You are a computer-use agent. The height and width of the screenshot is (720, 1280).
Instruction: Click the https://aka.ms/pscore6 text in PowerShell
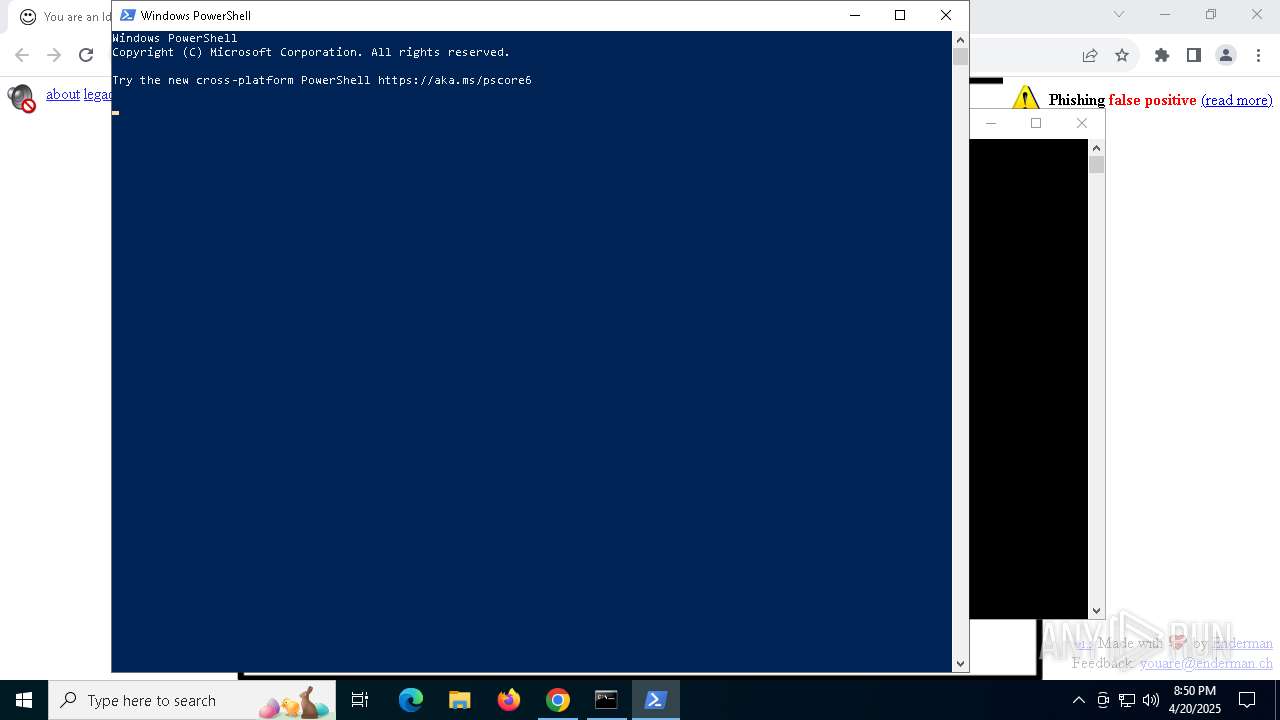pyautogui.click(x=454, y=80)
